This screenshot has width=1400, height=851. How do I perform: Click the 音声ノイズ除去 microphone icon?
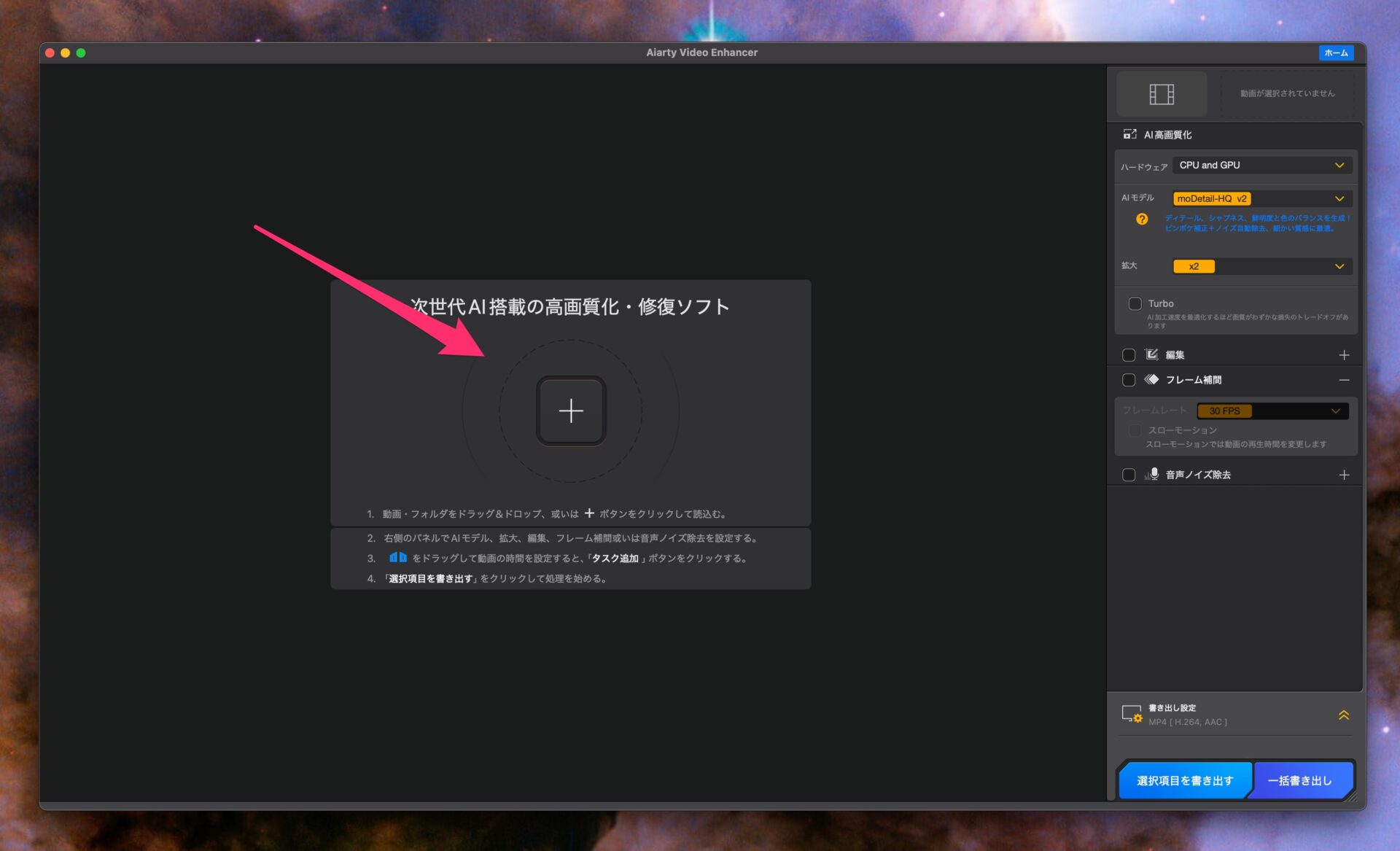[x=1151, y=474]
